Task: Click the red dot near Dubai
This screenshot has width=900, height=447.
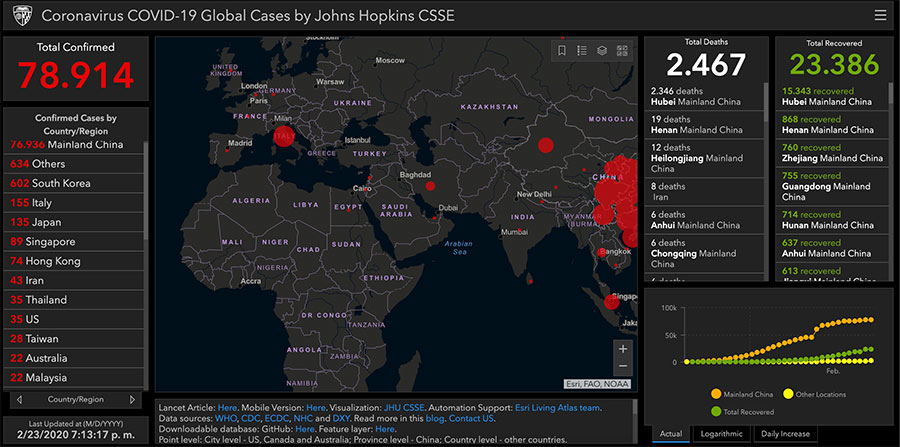Action: [x=434, y=218]
